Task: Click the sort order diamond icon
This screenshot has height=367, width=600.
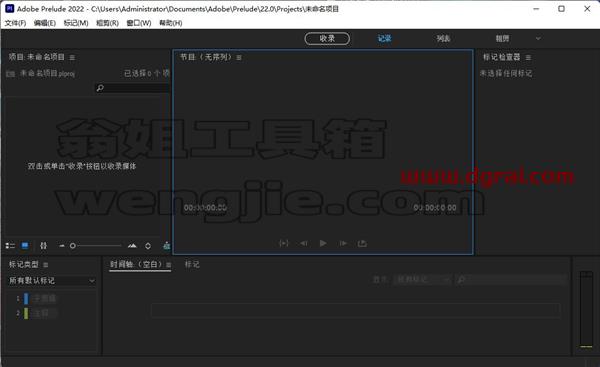Action: click(148, 246)
